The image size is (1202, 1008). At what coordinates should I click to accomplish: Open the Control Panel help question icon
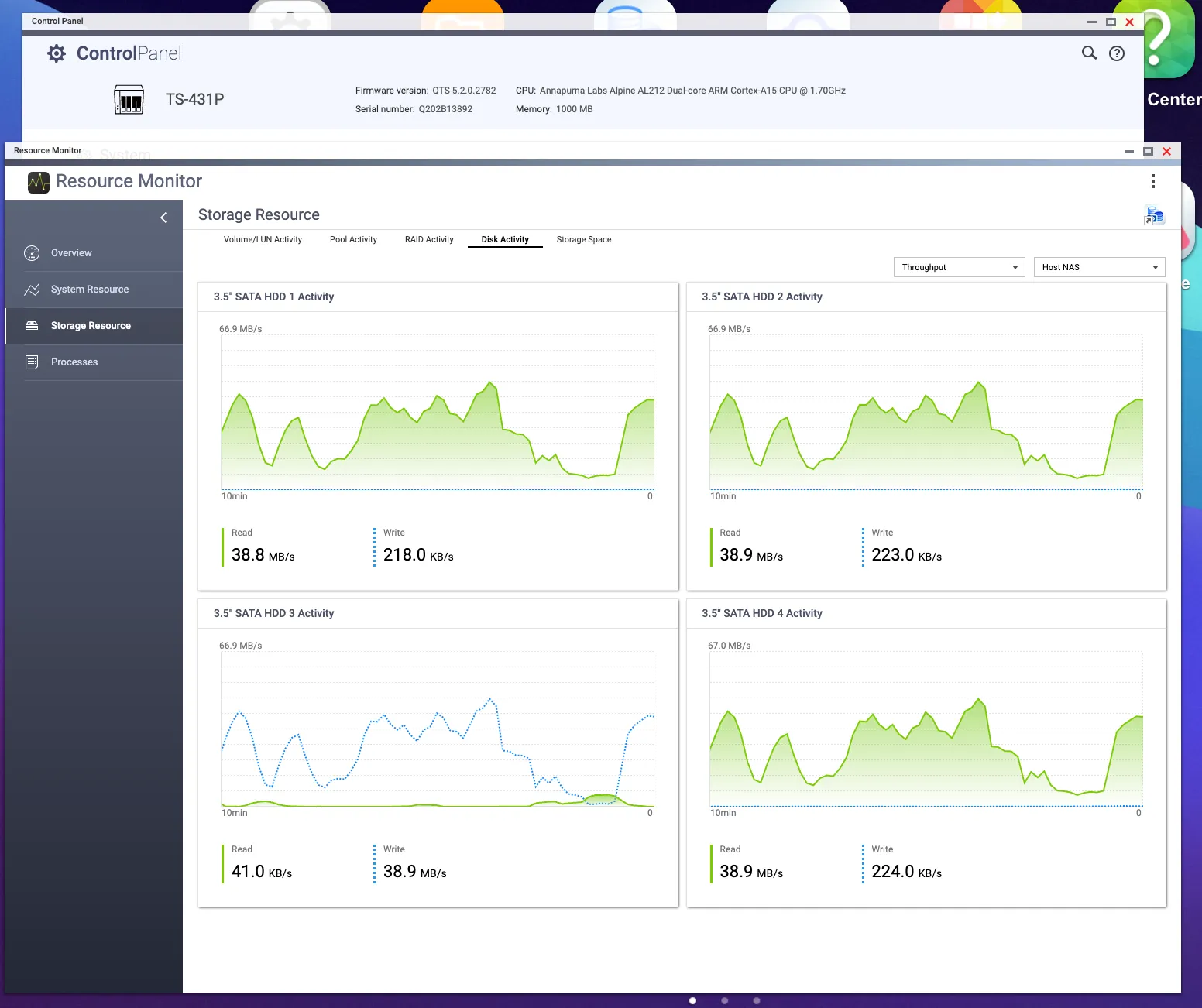tap(1117, 53)
